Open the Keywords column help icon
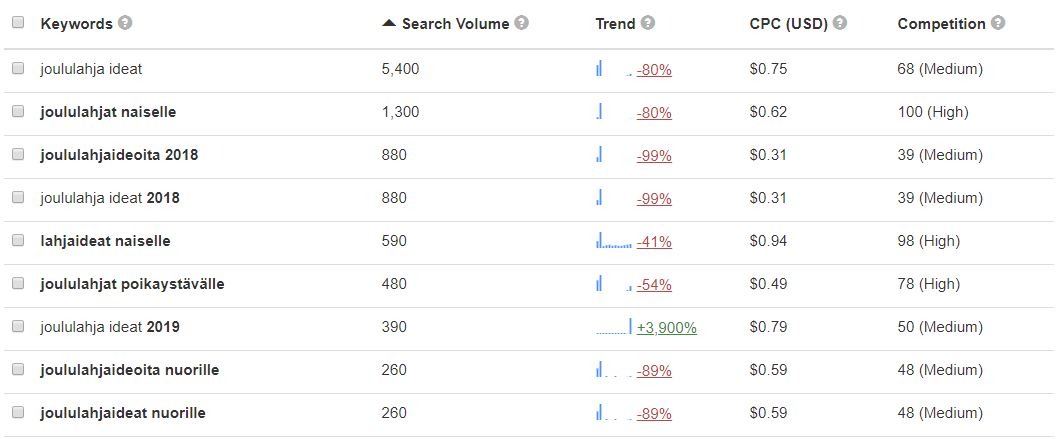 click(x=125, y=23)
